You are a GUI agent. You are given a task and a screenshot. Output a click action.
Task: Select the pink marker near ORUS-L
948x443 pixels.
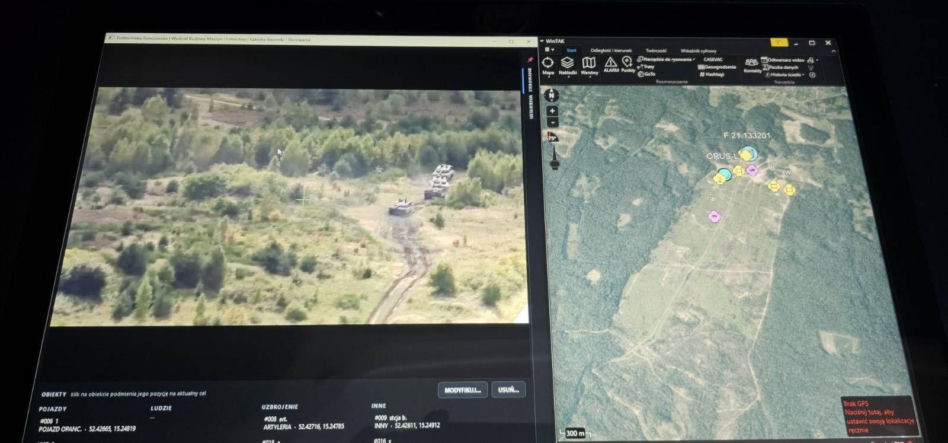752,170
